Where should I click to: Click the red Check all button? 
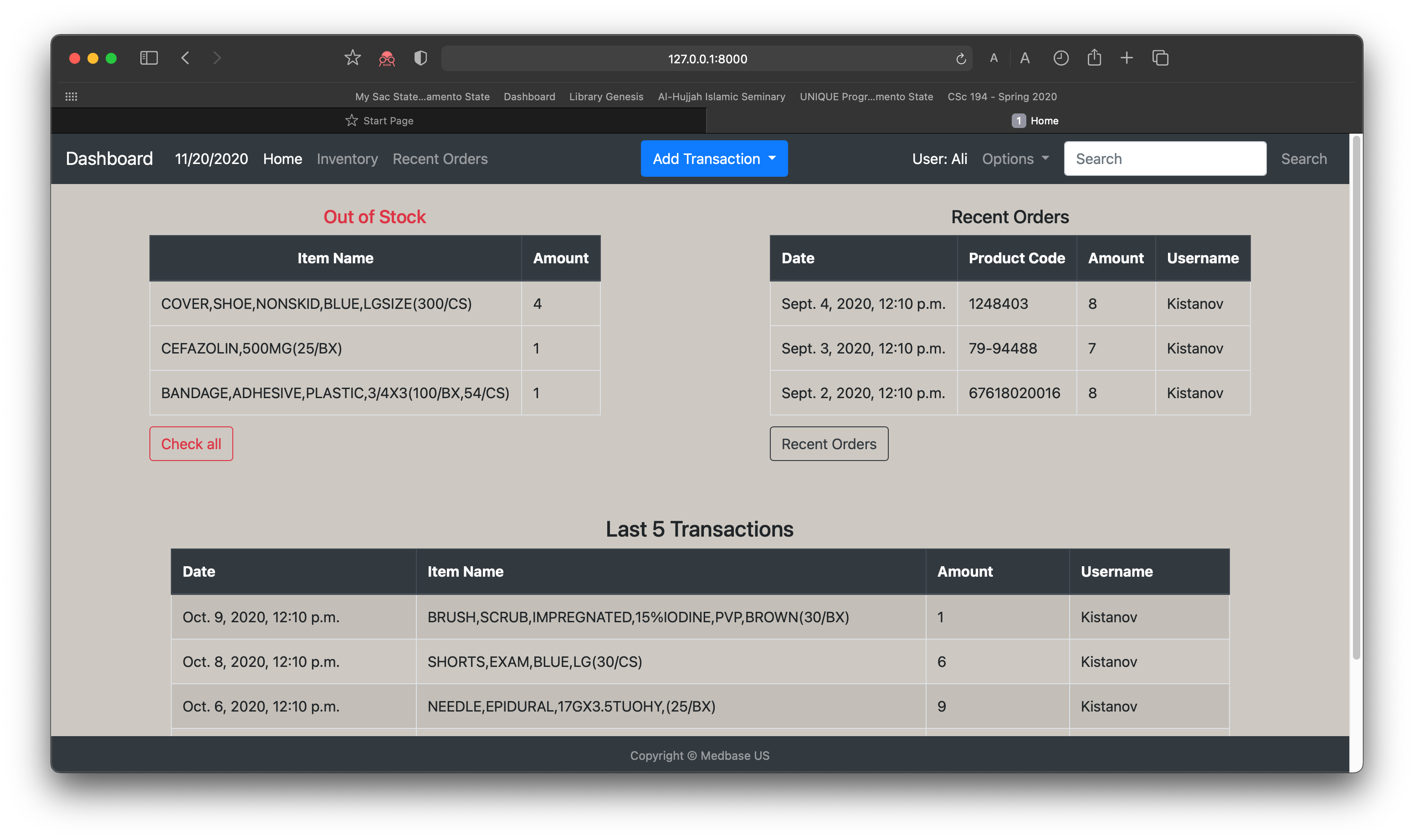tap(191, 444)
